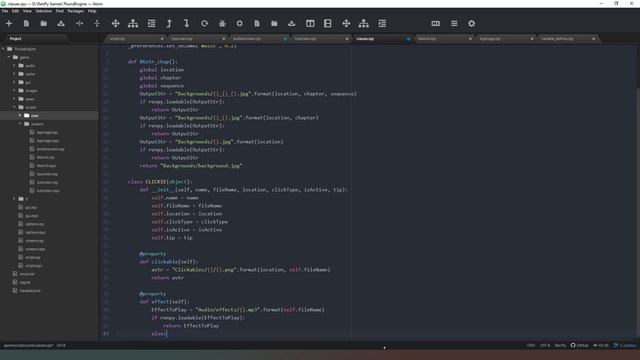This screenshot has height=360, width=640.
Task: Click the download-tray icon left of the columns icon
Action: click(x=291, y=24)
